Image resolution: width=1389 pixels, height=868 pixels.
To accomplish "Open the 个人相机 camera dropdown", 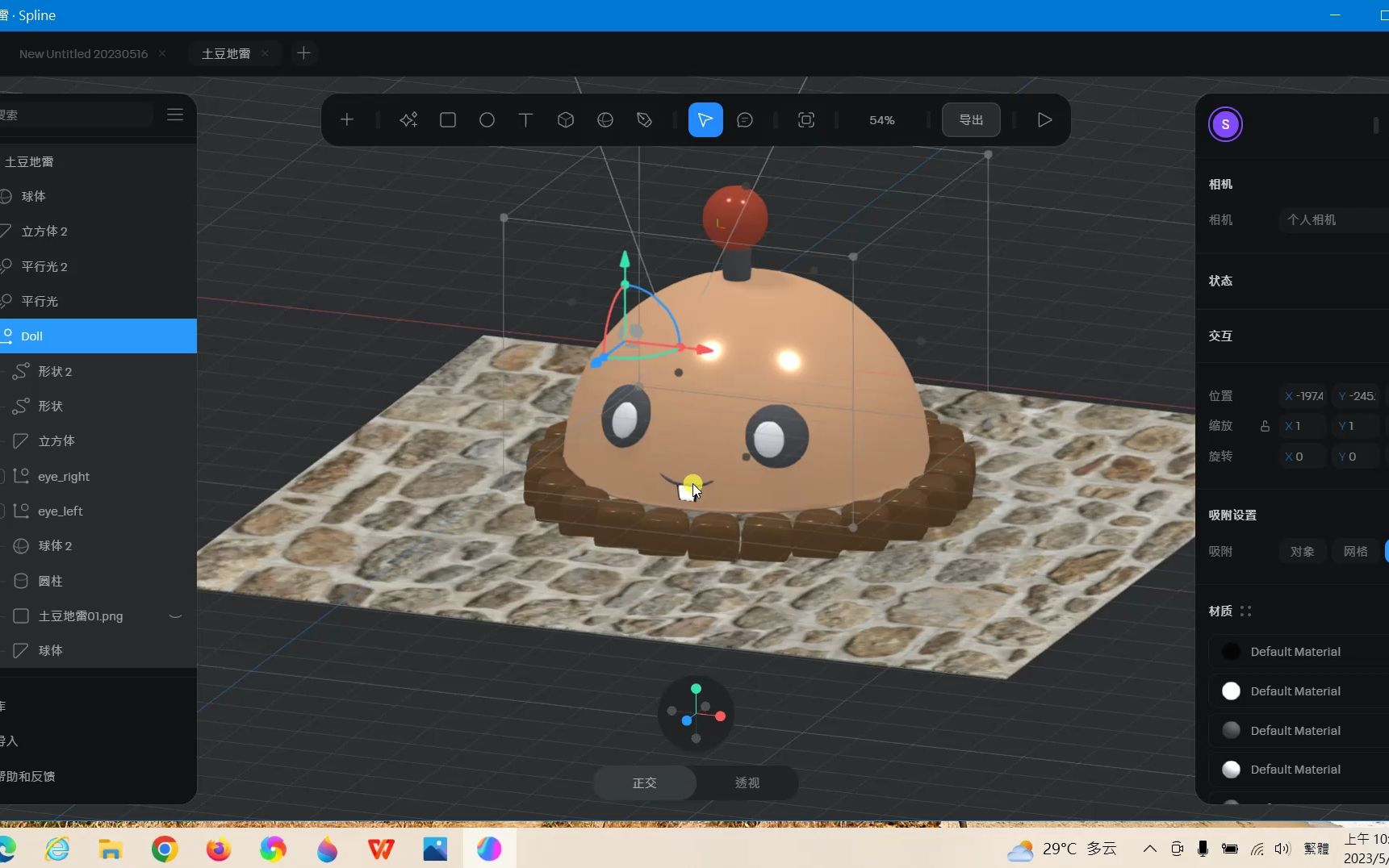I will point(1333,219).
